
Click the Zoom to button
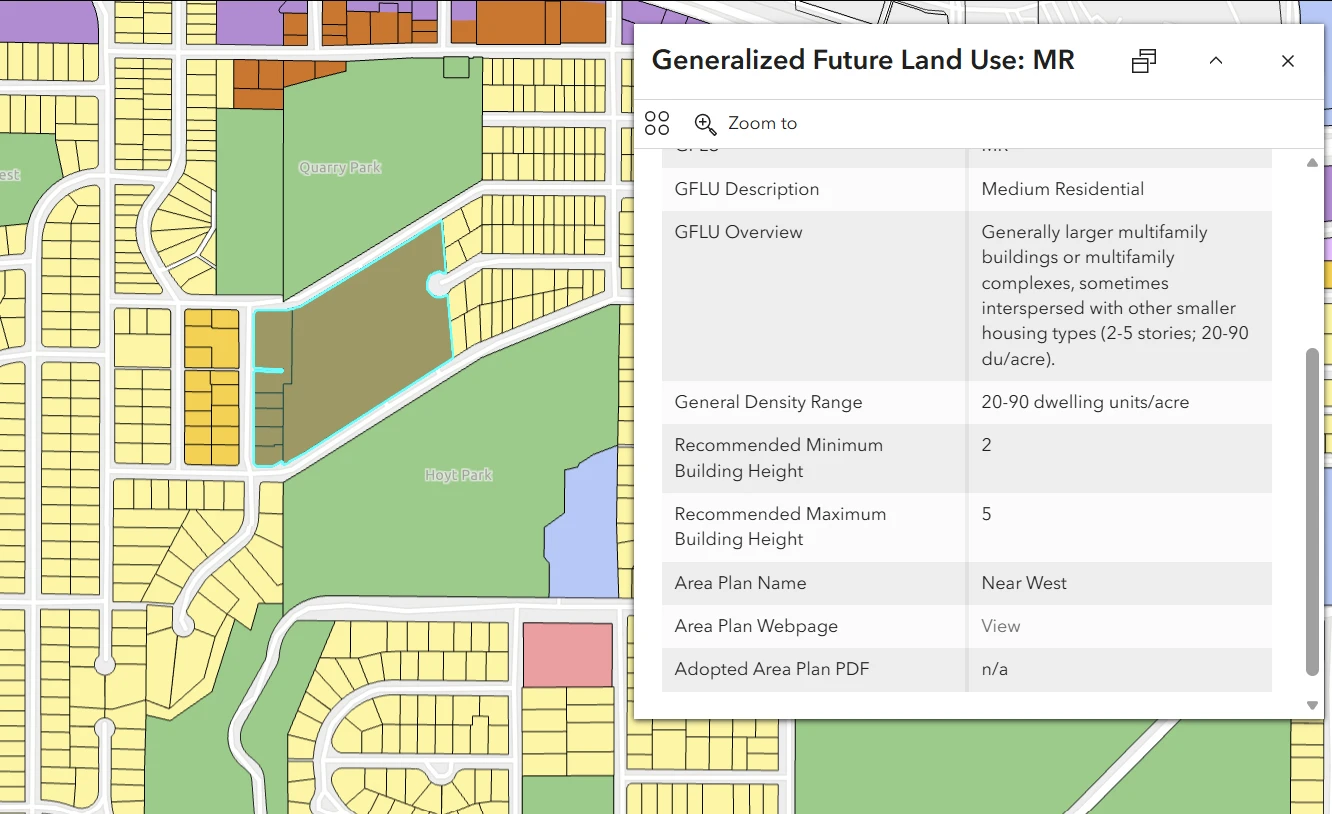tap(746, 123)
